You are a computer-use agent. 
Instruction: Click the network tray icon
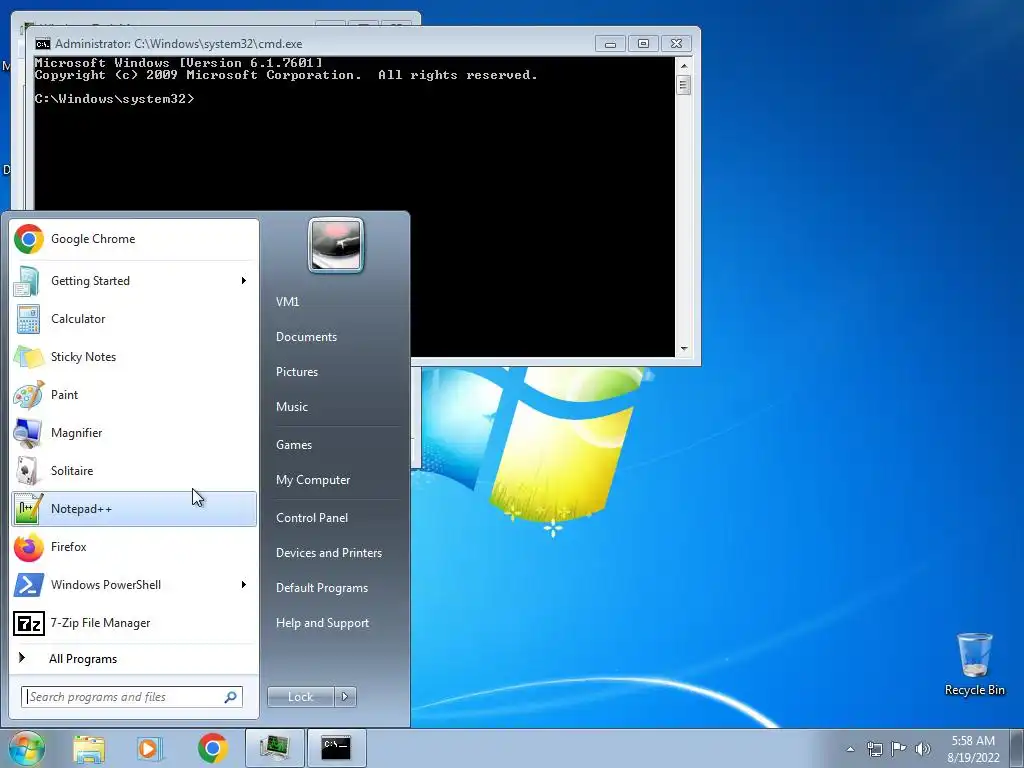874,749
